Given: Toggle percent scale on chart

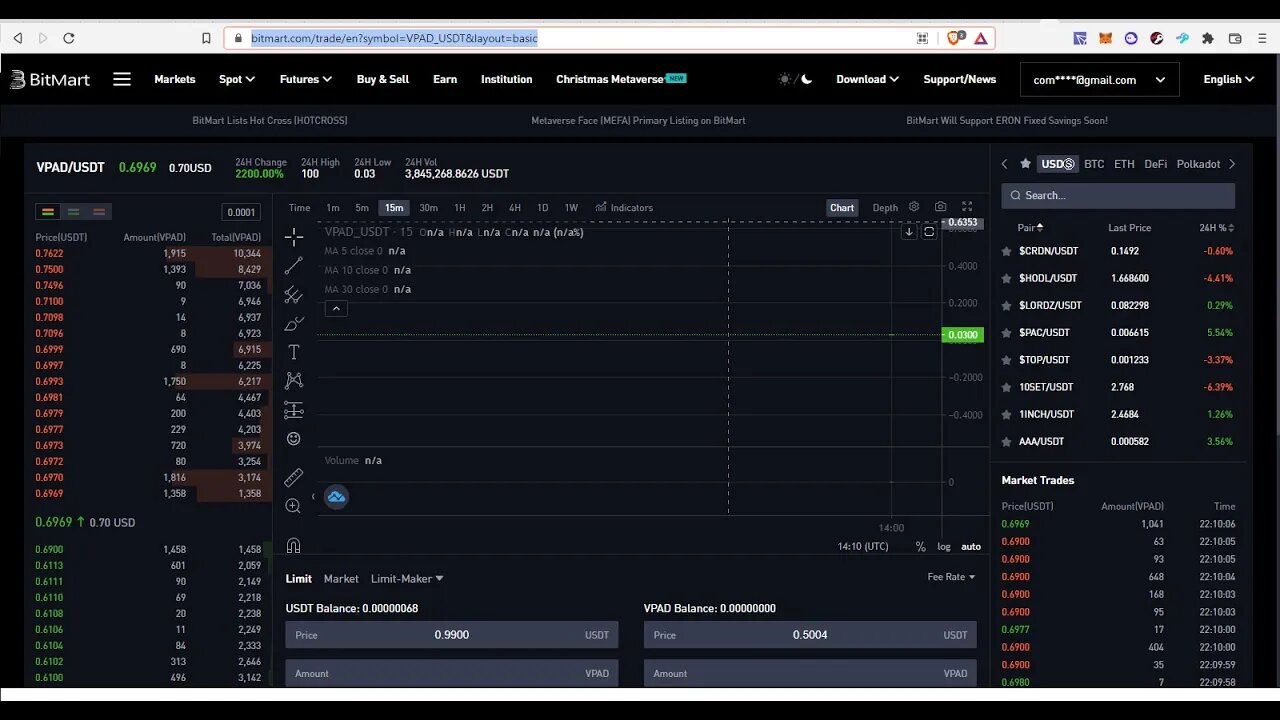Looking at the screenshot, I should [x=921, y=546].
